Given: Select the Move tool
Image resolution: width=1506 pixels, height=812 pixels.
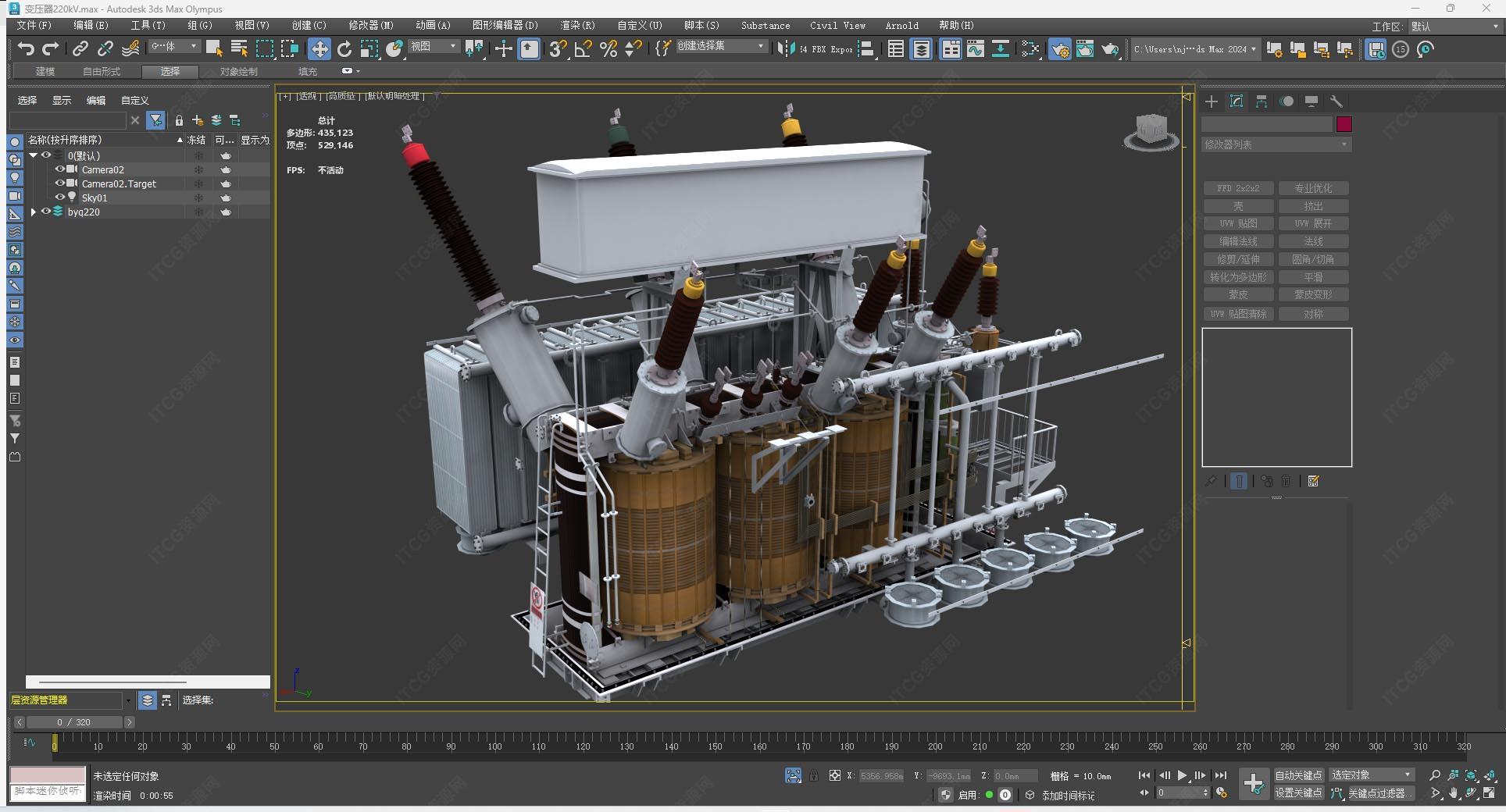Looking at the screenshot, I should click(x=319, y=49).
